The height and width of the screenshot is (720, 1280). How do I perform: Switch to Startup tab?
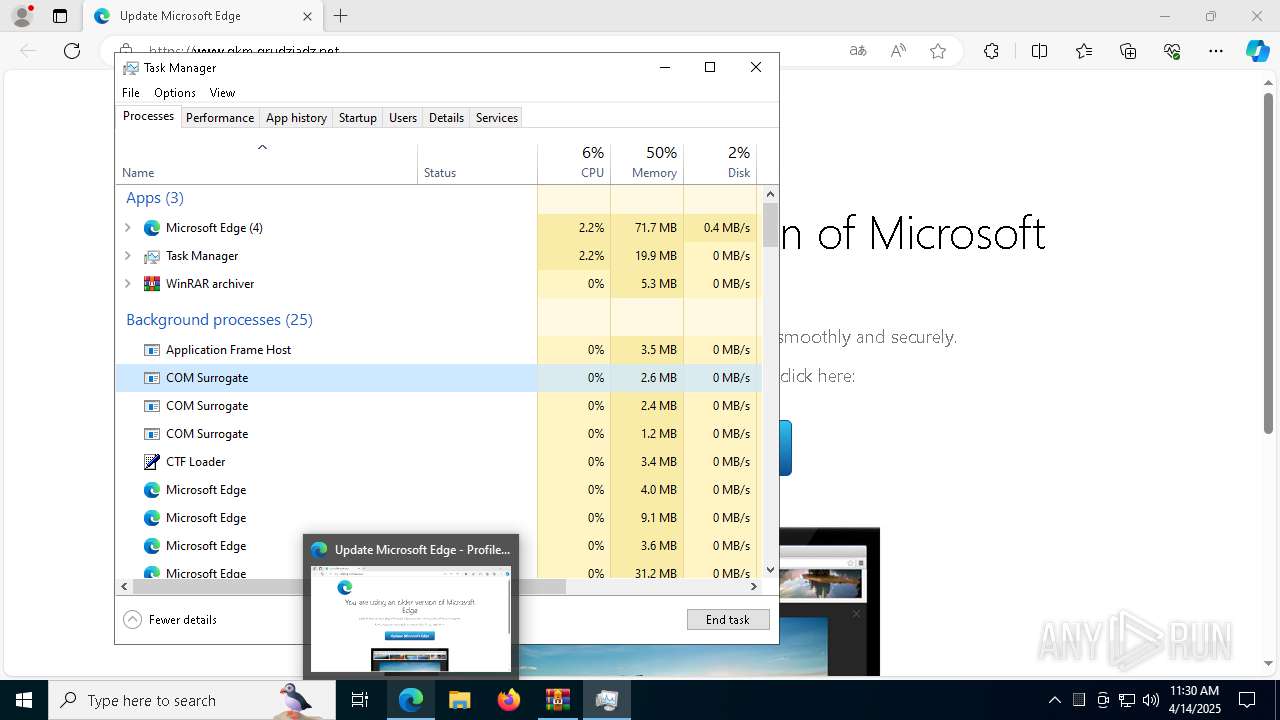tap(357, 117)
